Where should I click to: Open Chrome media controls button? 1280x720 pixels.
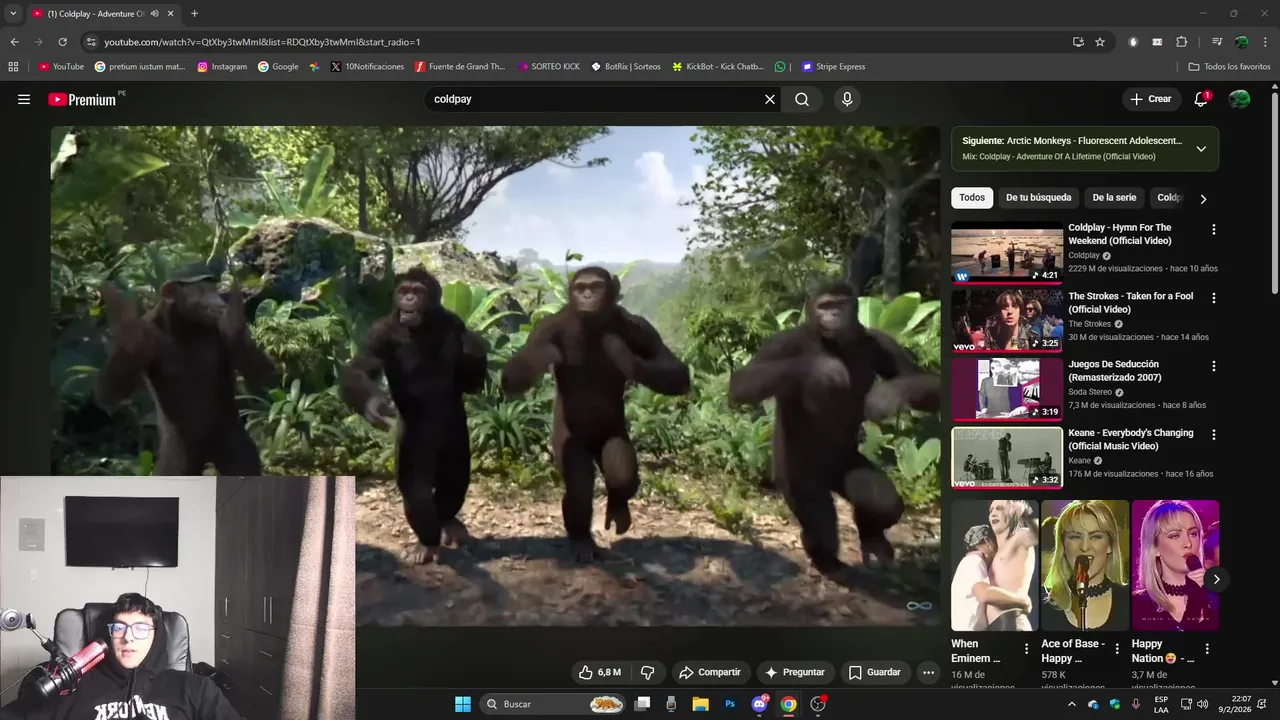pos(1217,42)
